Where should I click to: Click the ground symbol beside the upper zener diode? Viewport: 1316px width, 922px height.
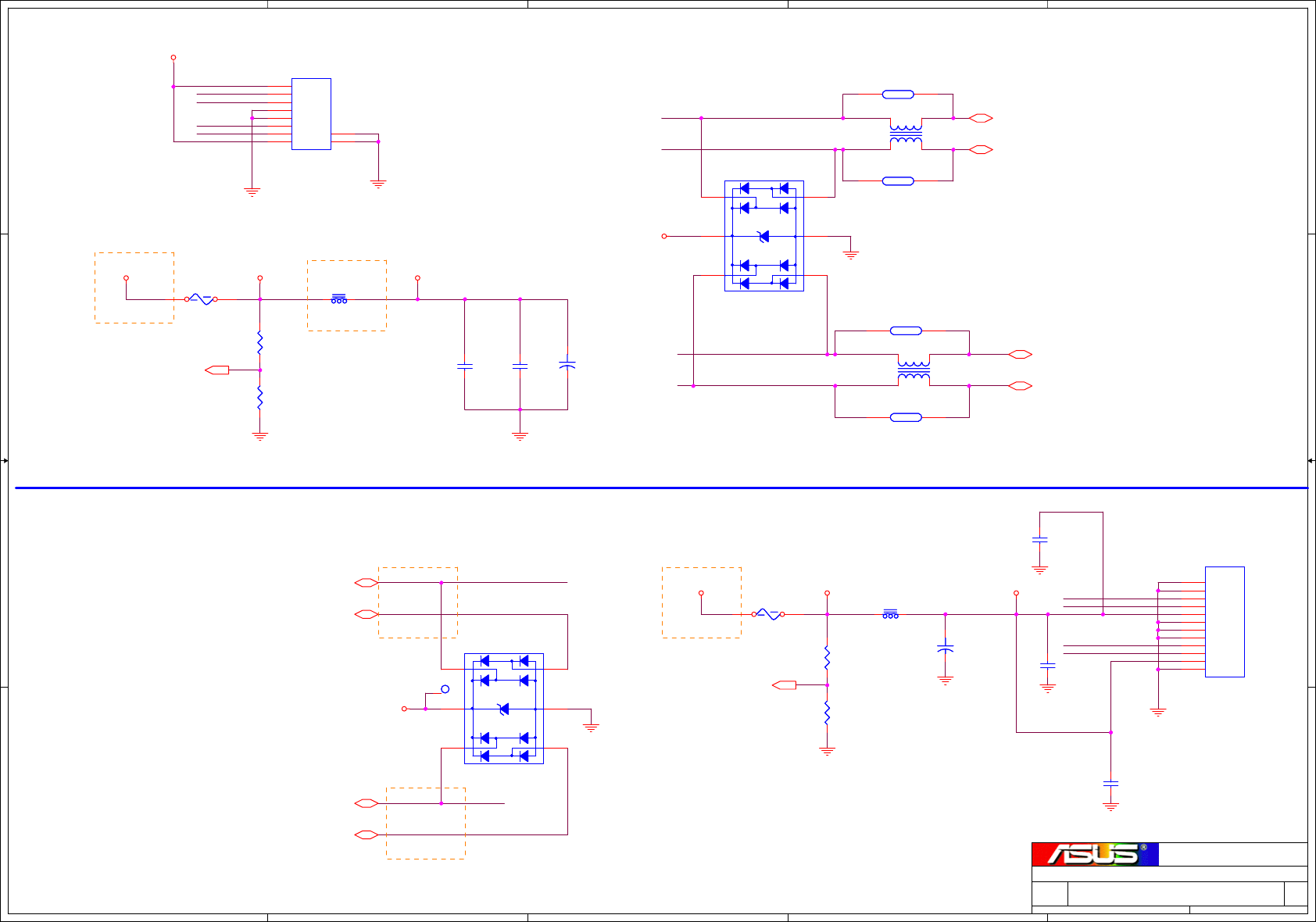click(x=851, y=255)
